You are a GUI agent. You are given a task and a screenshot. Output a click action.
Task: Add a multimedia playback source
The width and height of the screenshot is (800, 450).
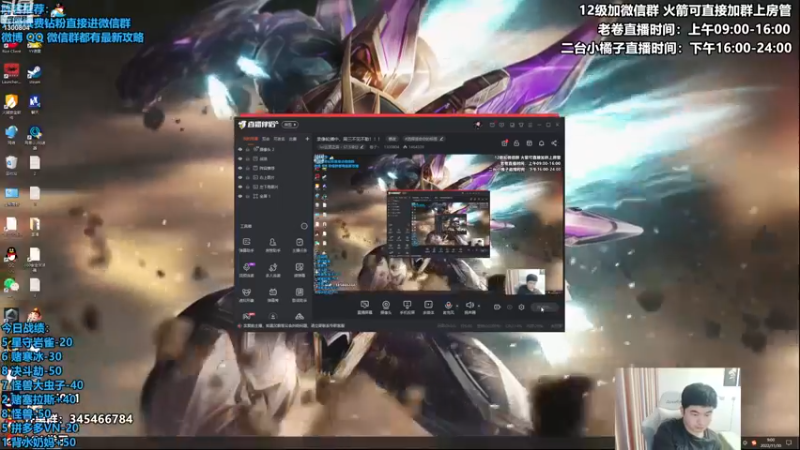pyautogui.click(x=428, y=307)
